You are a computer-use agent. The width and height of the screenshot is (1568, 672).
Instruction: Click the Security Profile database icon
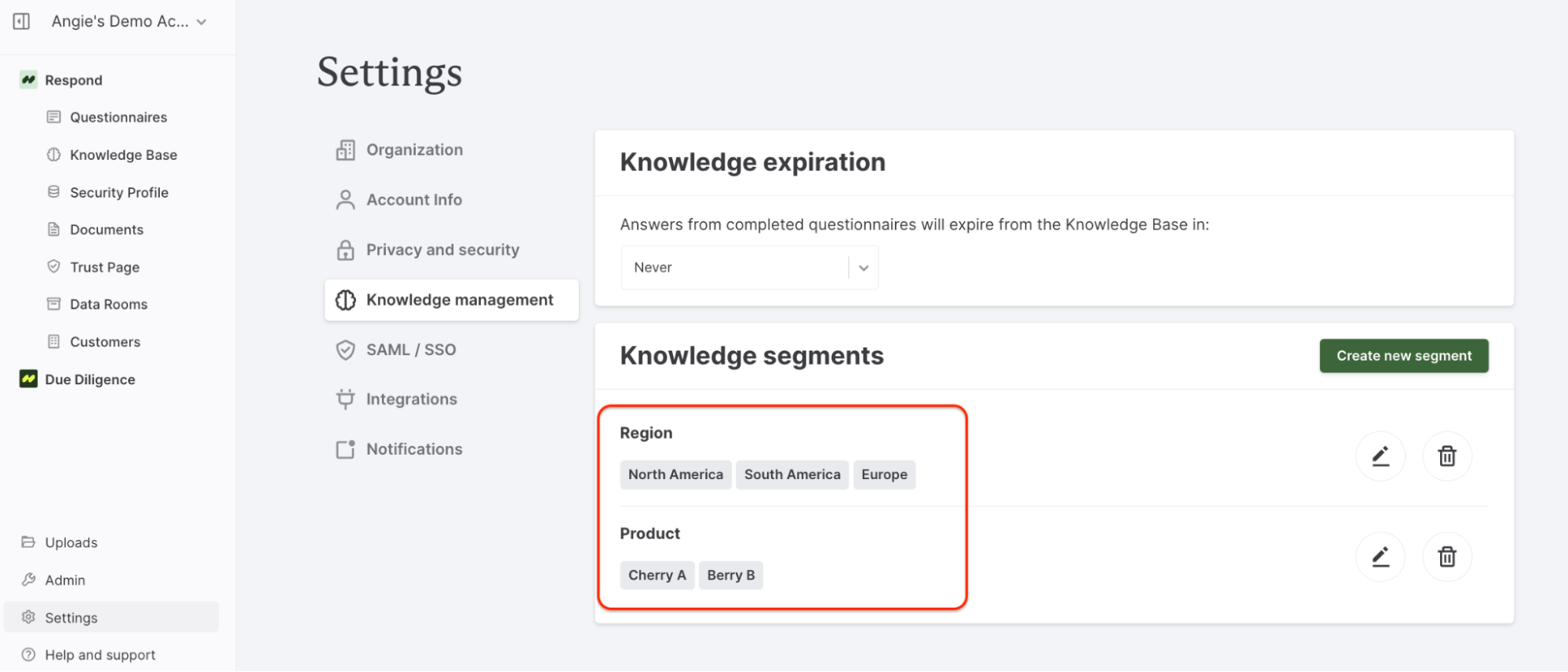(53, 192)
